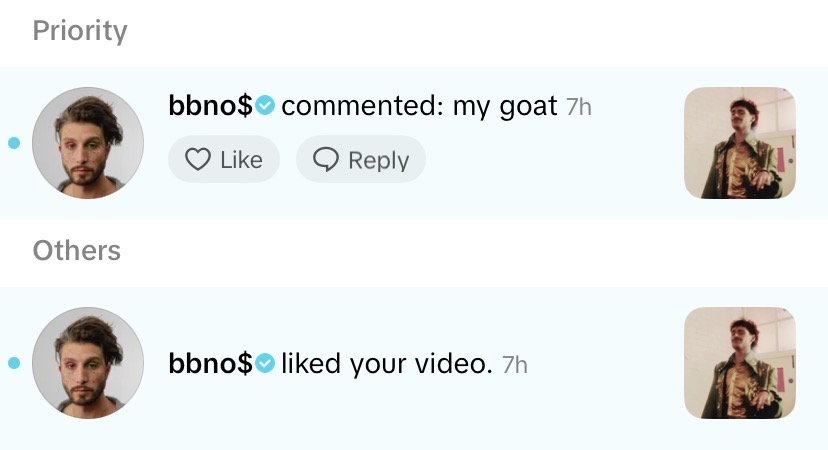828x450 pixels.
Task: Click the speech bubble icon for Reply
Action: click(326, 160)
